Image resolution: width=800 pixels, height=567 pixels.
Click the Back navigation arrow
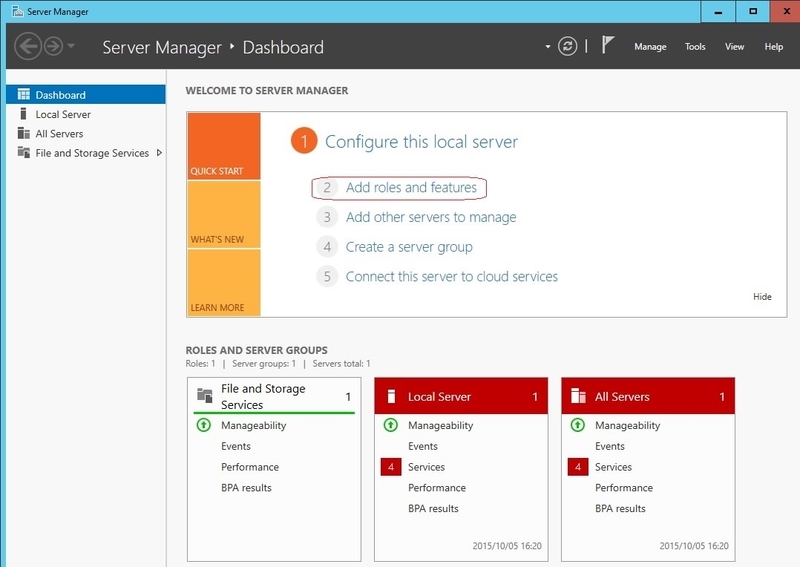[28, 46]
